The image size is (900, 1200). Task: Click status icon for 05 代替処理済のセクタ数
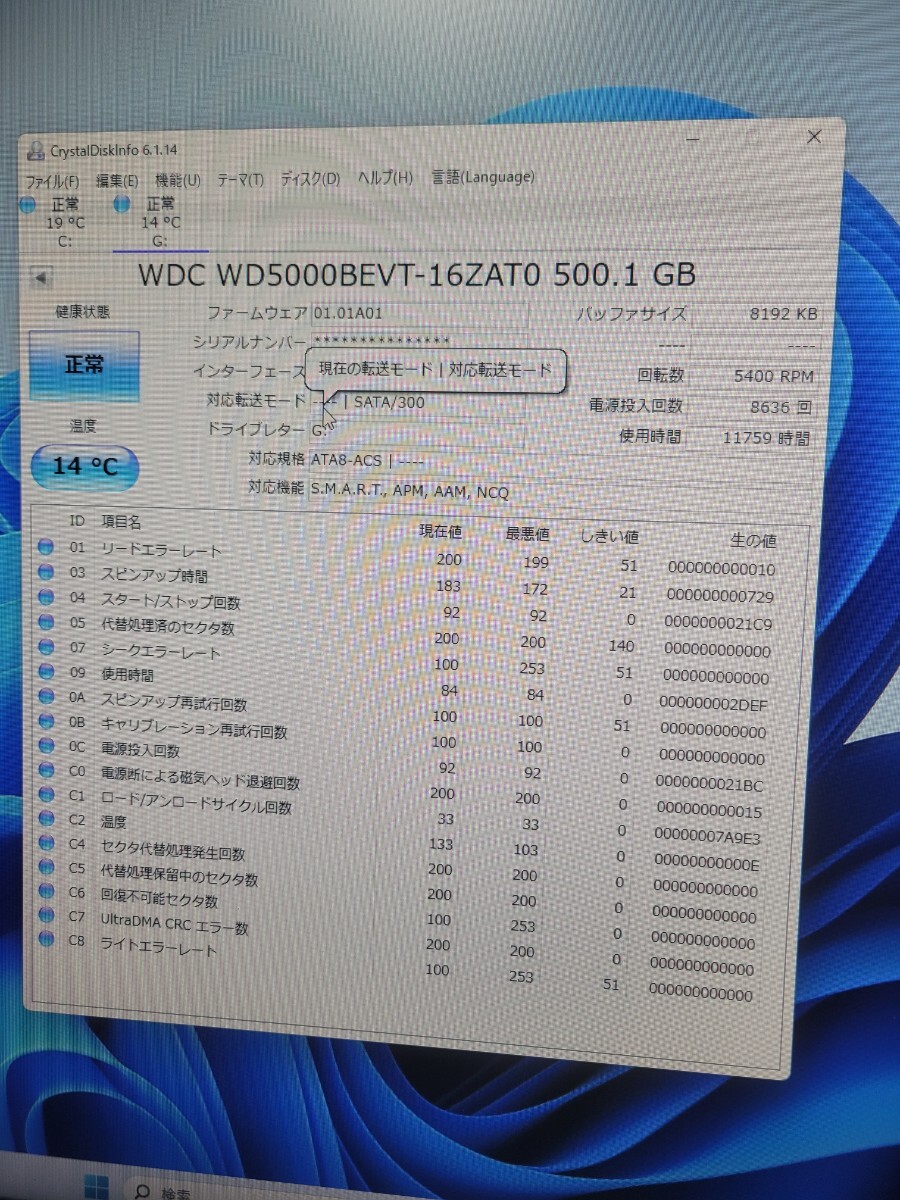pos(45,622)
